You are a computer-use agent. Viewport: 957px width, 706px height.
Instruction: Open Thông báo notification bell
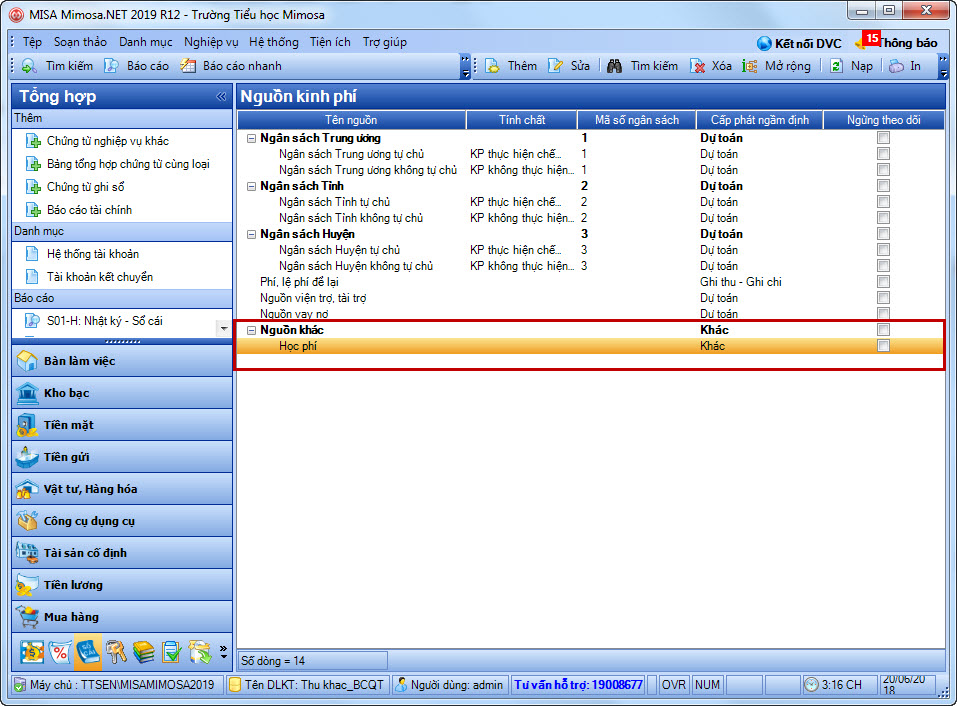coord(862,42)
